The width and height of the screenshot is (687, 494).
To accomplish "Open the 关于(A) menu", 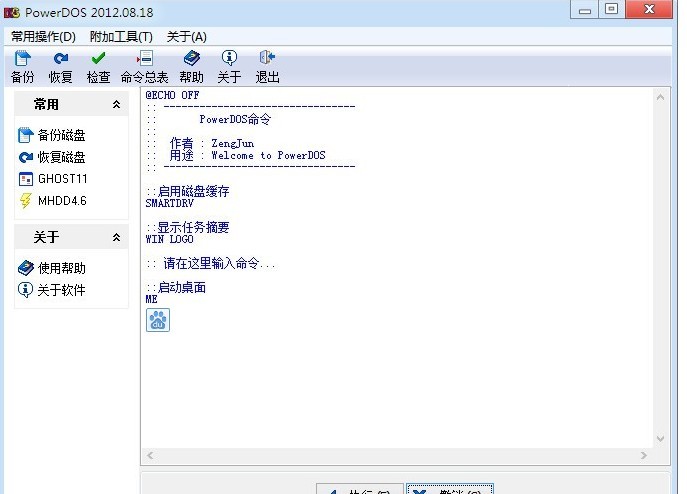I will click(187, 37).
